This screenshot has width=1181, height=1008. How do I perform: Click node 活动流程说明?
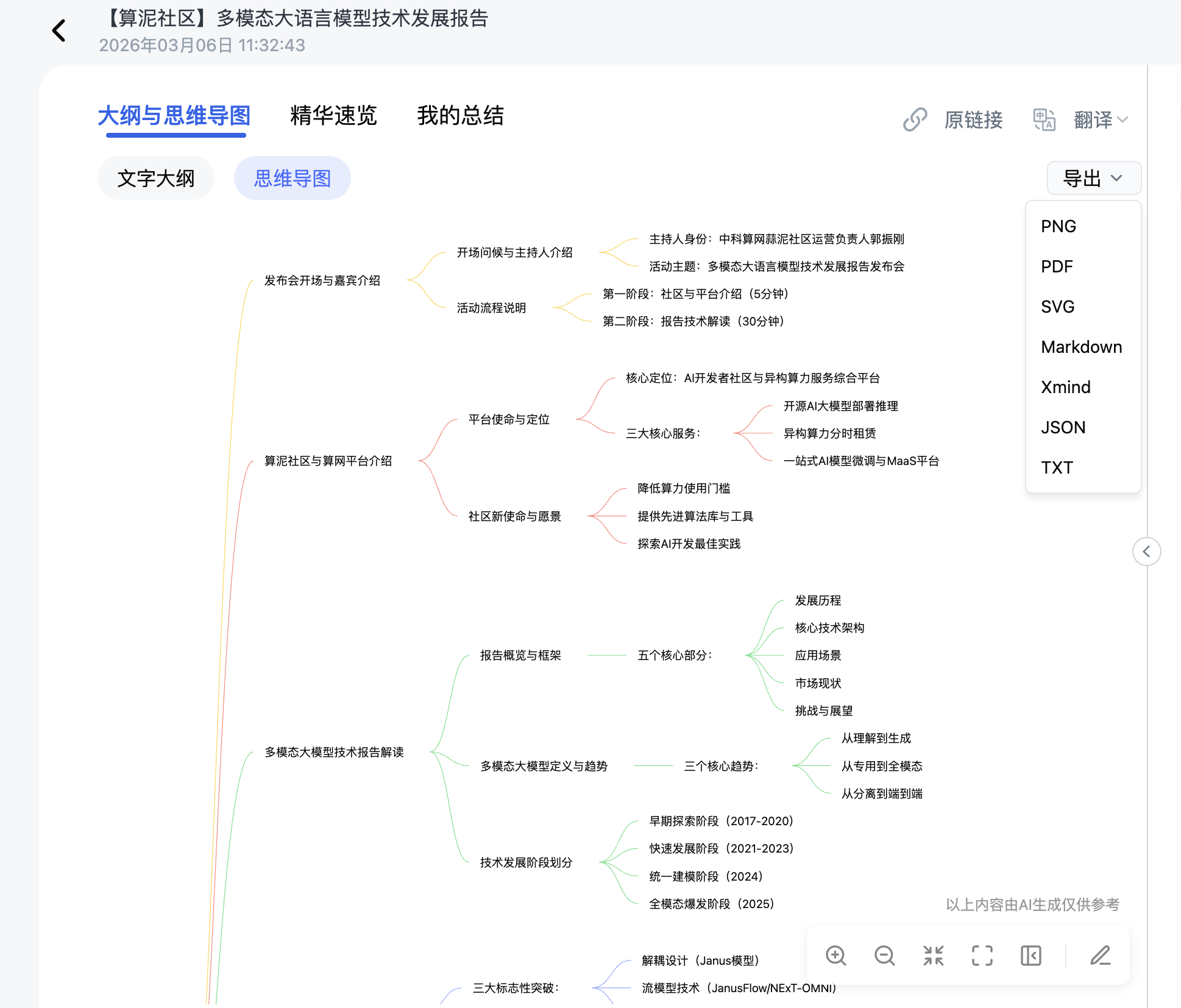click(491, 308)
